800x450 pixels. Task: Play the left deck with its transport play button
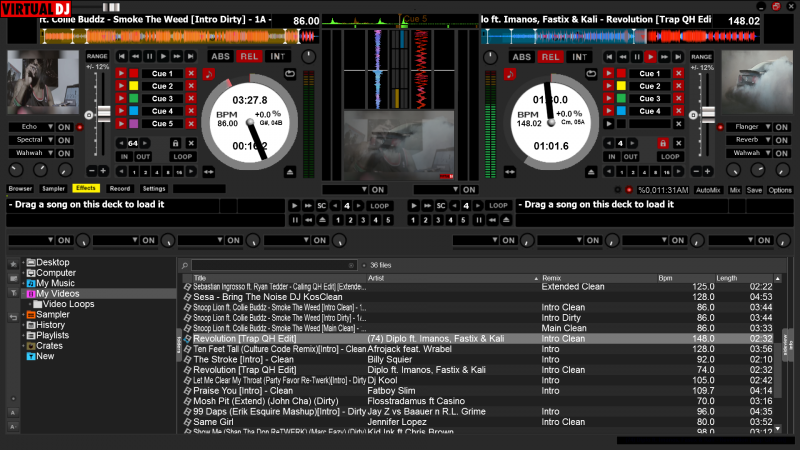(163, 56)
